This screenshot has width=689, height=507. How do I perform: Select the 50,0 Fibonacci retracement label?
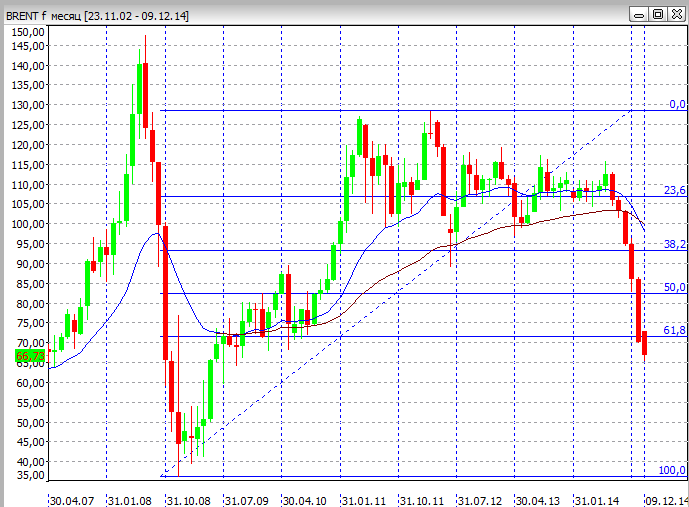pos(675,287)
